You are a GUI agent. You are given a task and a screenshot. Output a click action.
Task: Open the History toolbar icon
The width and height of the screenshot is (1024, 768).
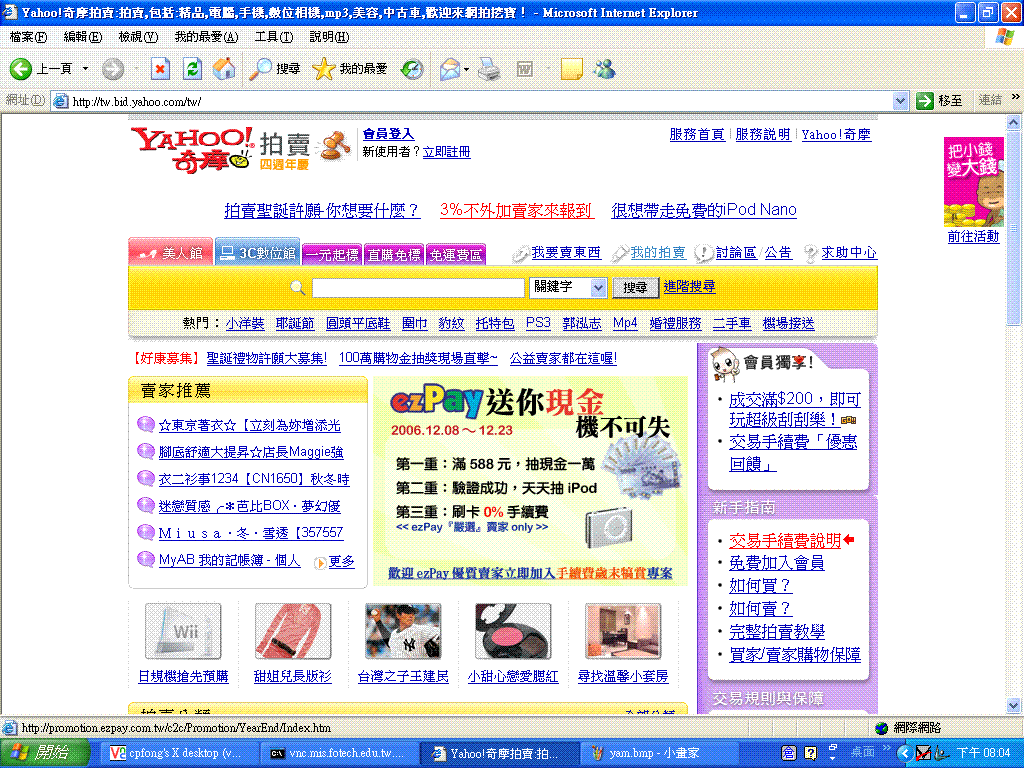tap(411, 69)
